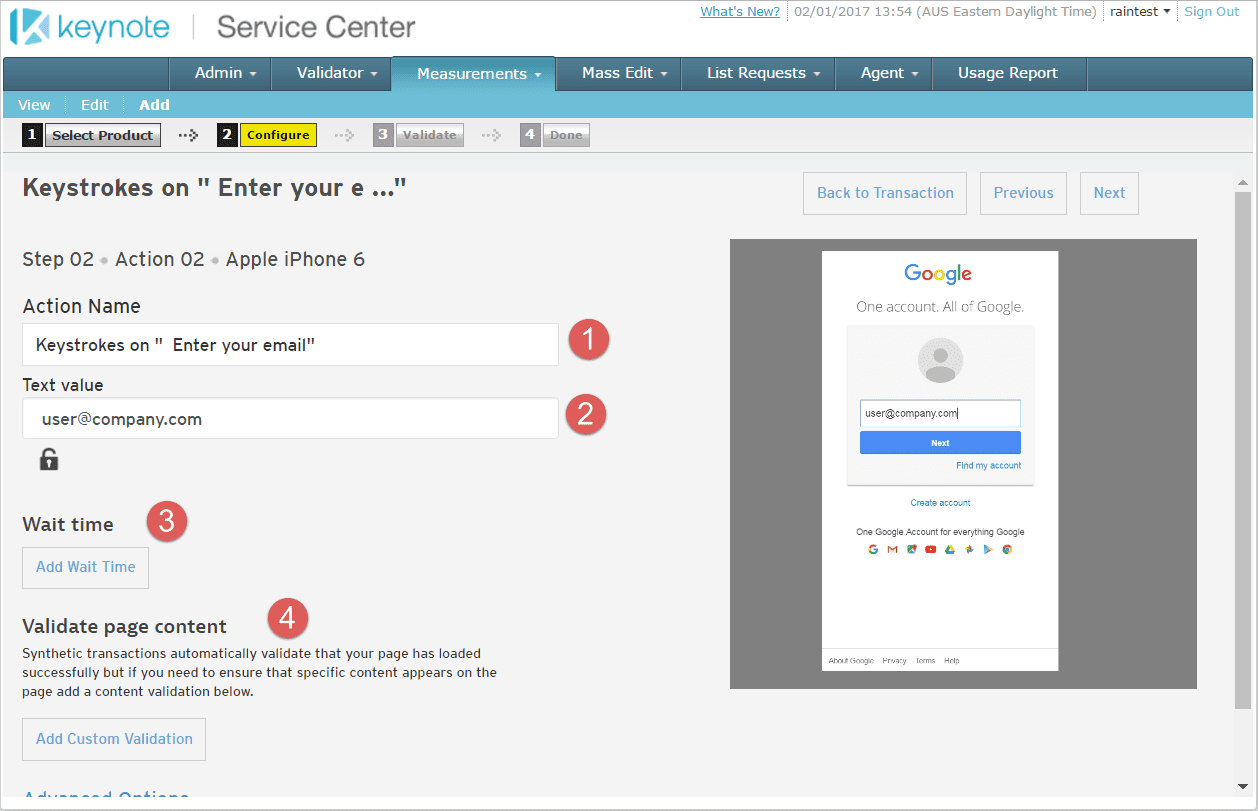The height and width of the screenshot is (811, 1258).
Task: Click the "Wait time" heading
Action: point(68,524)
